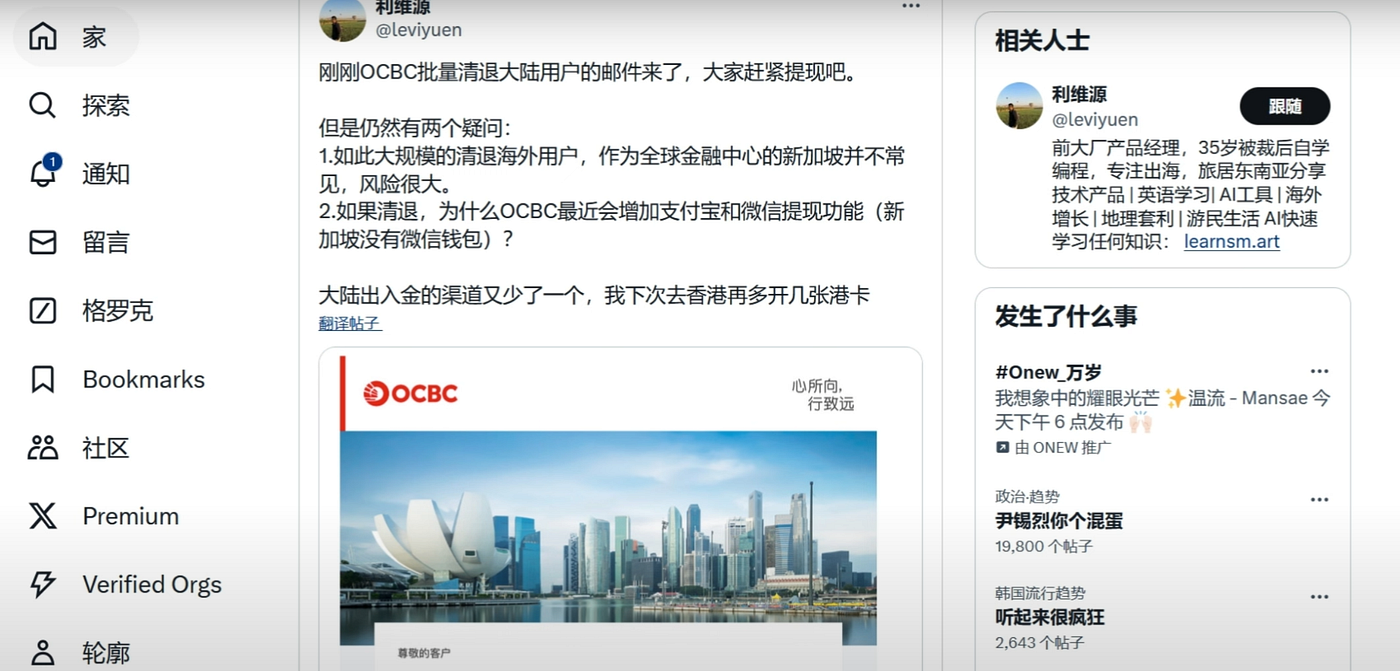The height and width of the screenshot is (671, 1400).
Task: Click the Bookmarks ribbon icon
Action: point(42,379)
